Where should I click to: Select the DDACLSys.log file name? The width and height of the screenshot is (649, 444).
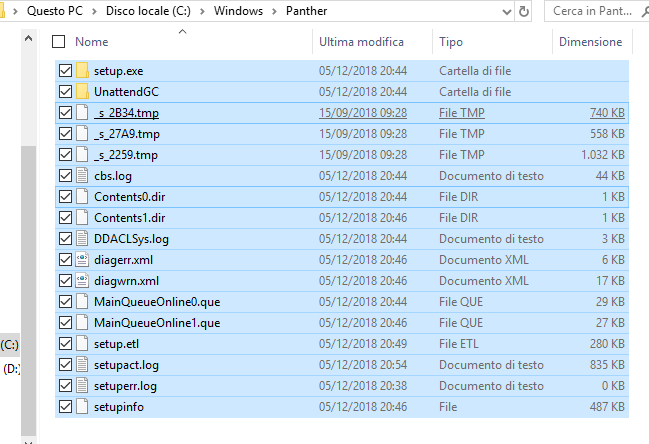pos(131,239)
